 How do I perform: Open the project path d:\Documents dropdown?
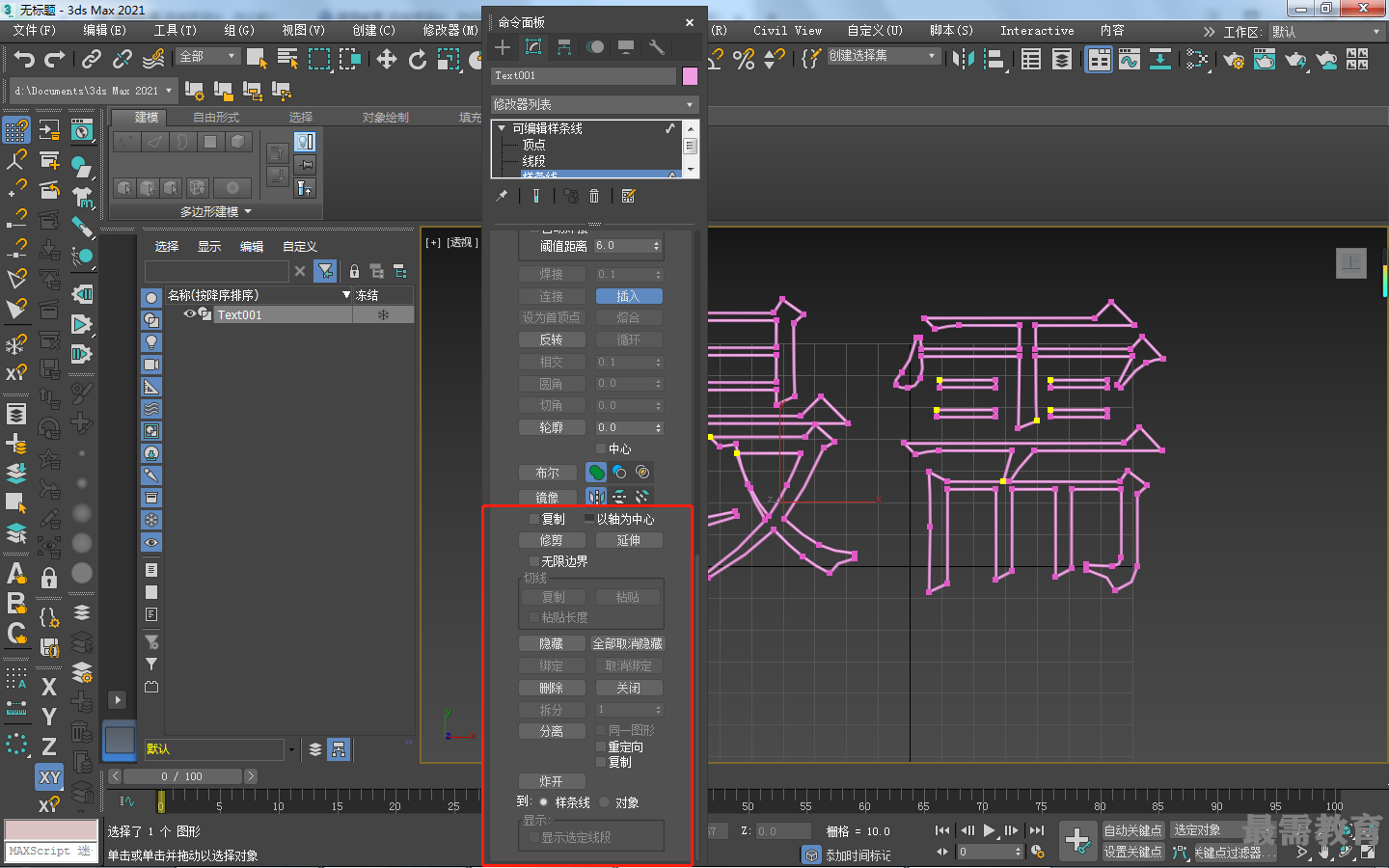94,91
